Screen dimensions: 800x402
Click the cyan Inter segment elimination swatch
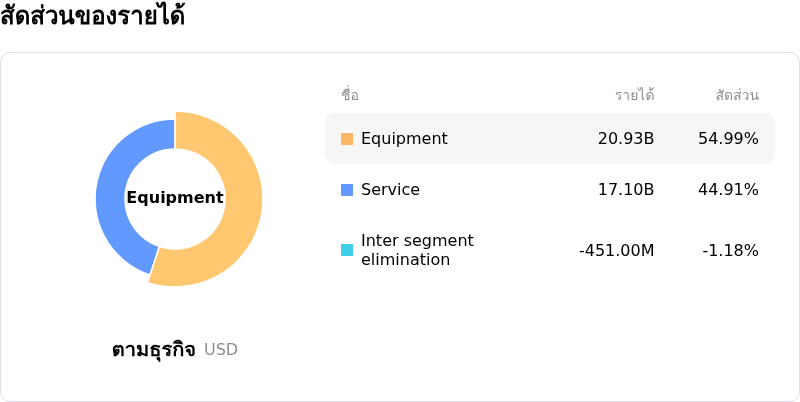click(347, 250)
